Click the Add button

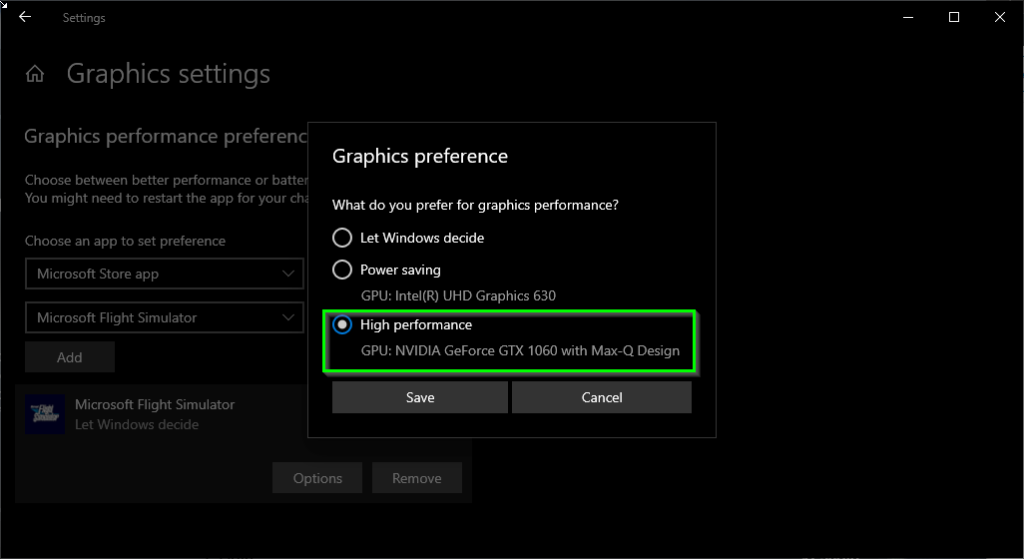(70, 357)
